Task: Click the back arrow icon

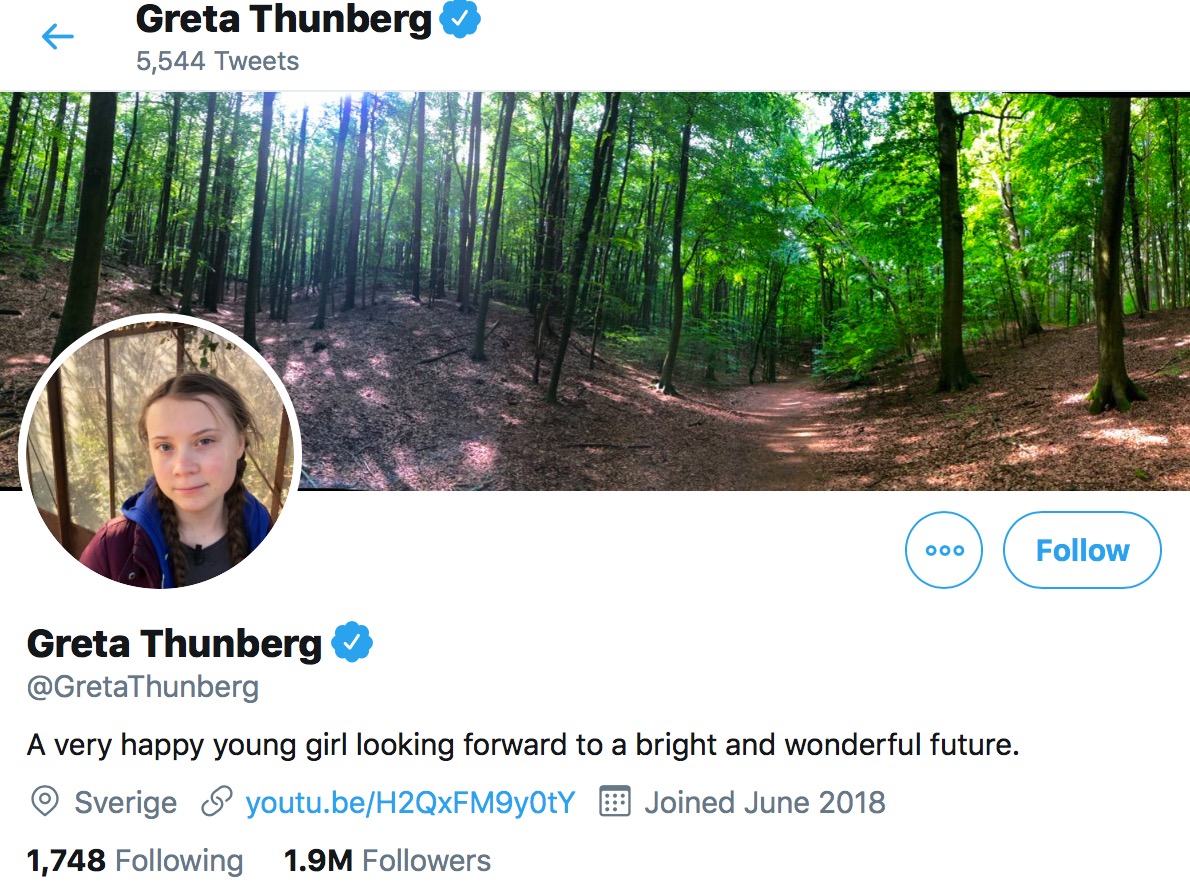Action: (58, 37)
